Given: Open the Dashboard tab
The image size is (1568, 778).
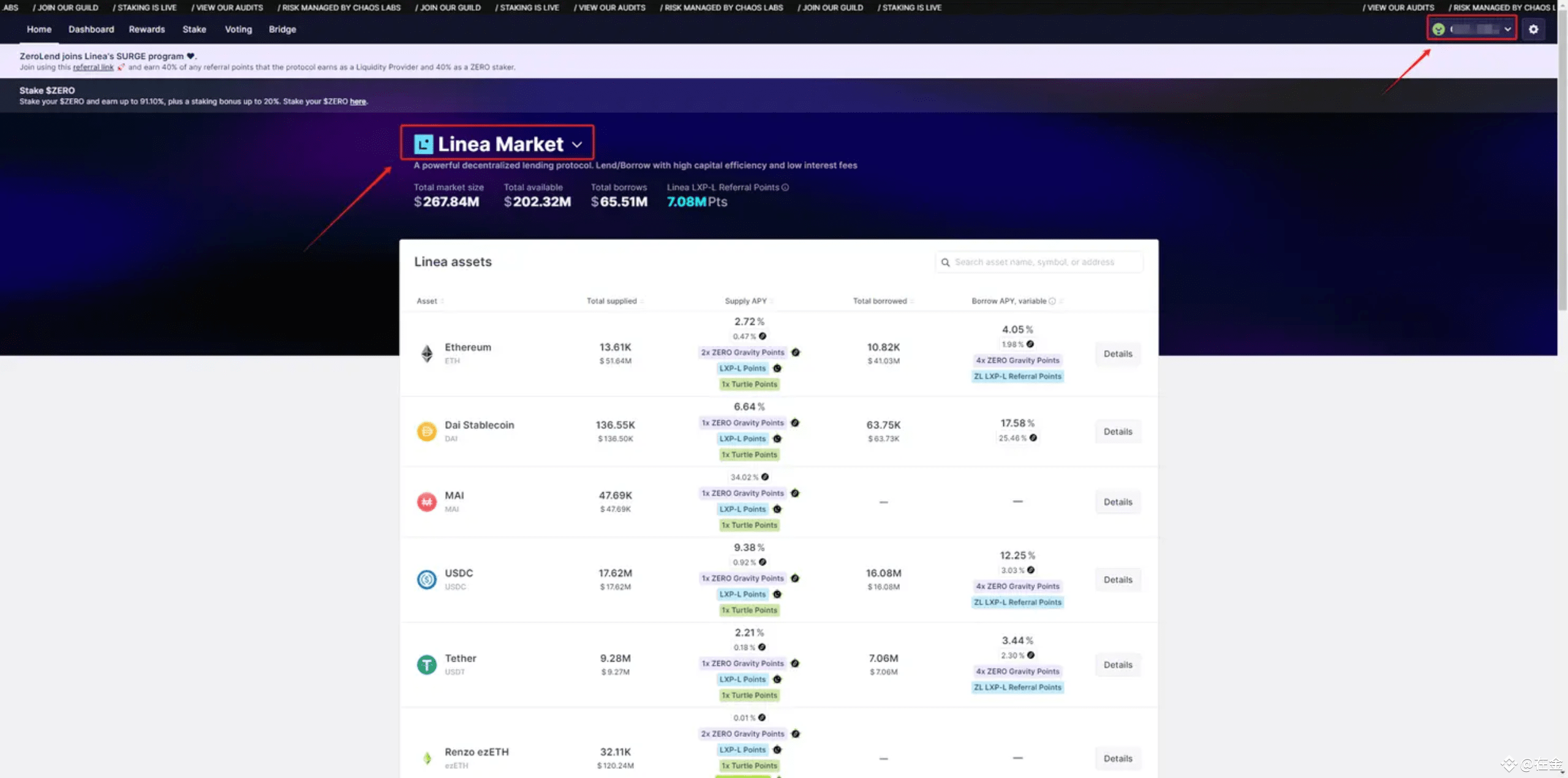Looking at the screenshot, I should coord(91,29).
